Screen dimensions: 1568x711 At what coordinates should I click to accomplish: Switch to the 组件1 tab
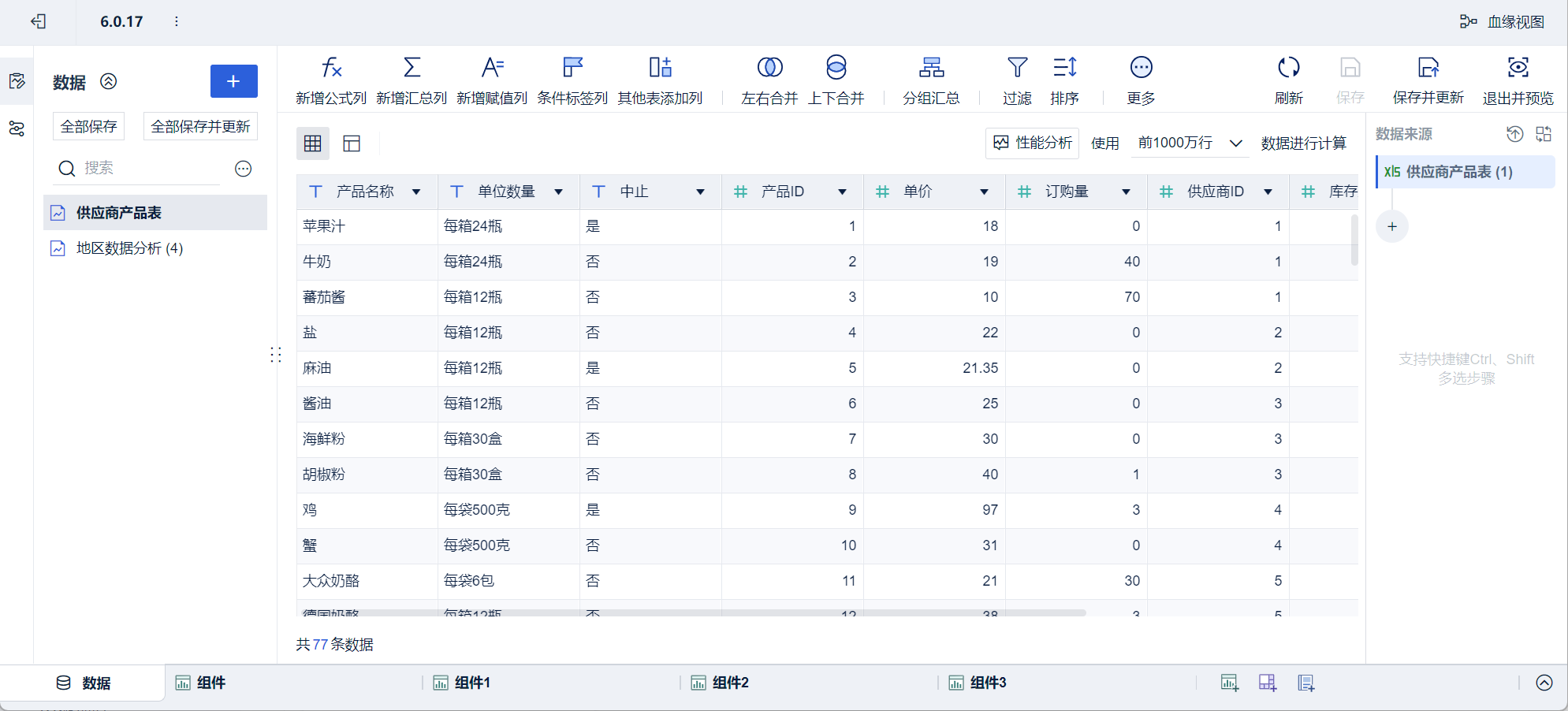461,683
